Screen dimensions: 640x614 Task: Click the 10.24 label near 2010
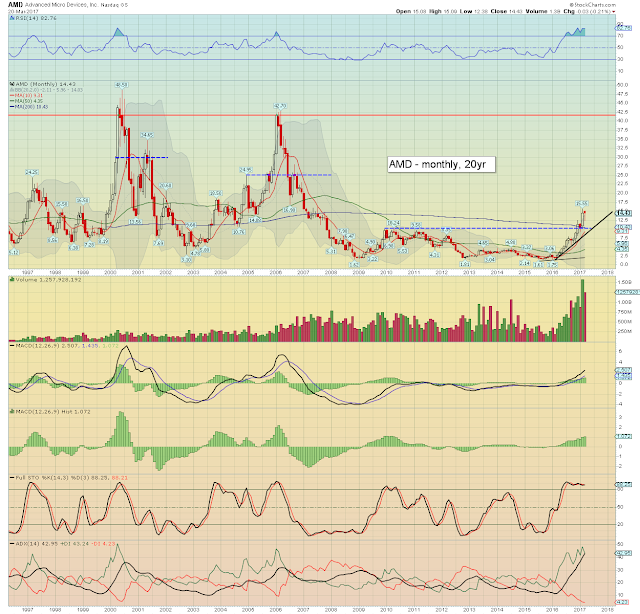pos(393,222)
